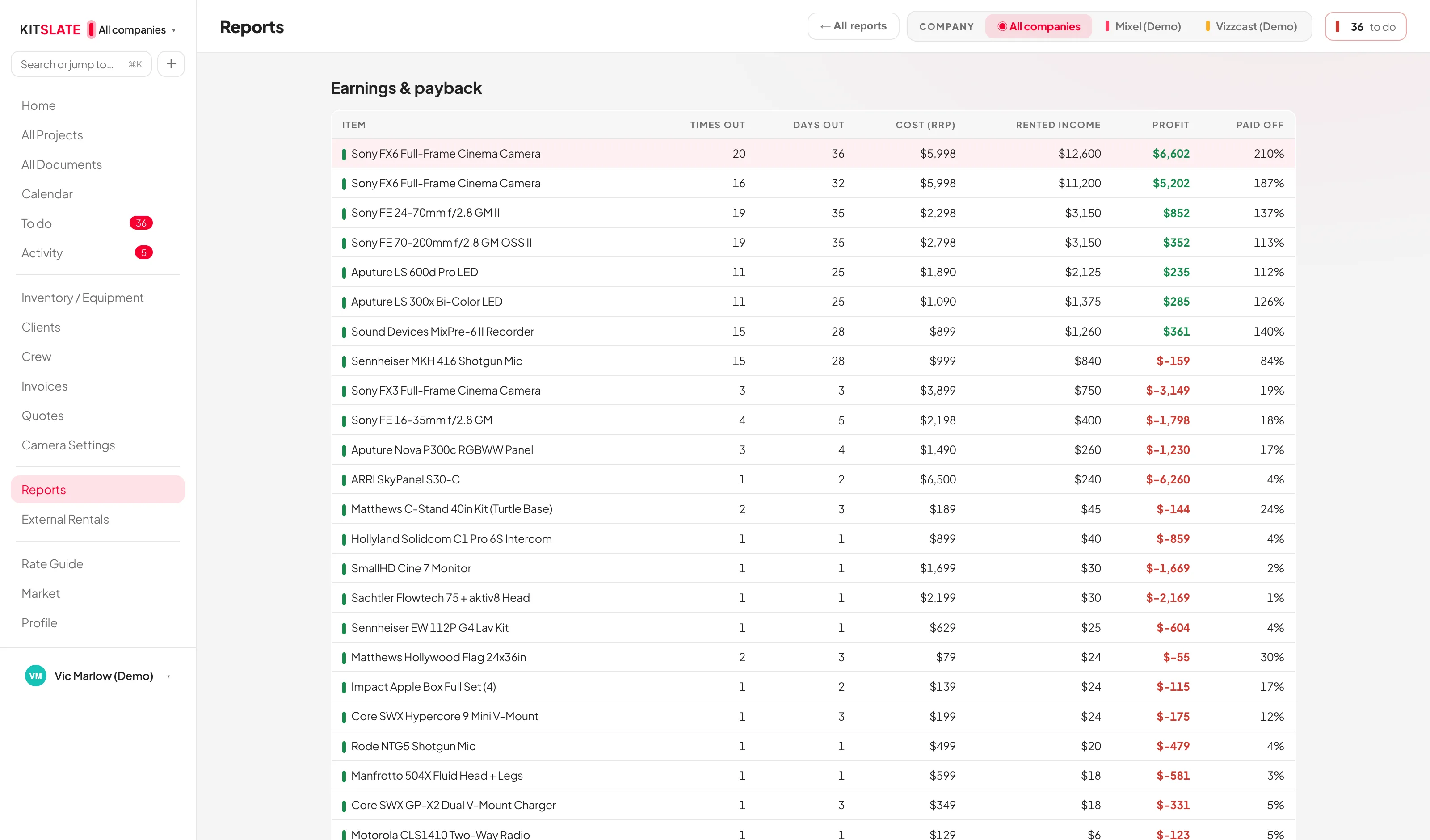The height and width of the screenshot is (840, 1430).
Task: Click Matthews Hollywood Flag 24x36in
Action: pyautogui.click(x=439, y=657)
